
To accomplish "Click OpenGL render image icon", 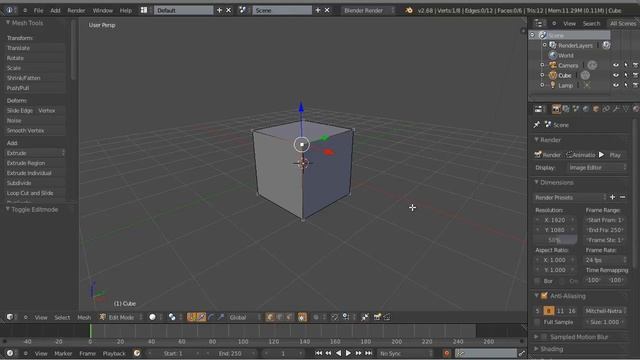I will point(377,317).
